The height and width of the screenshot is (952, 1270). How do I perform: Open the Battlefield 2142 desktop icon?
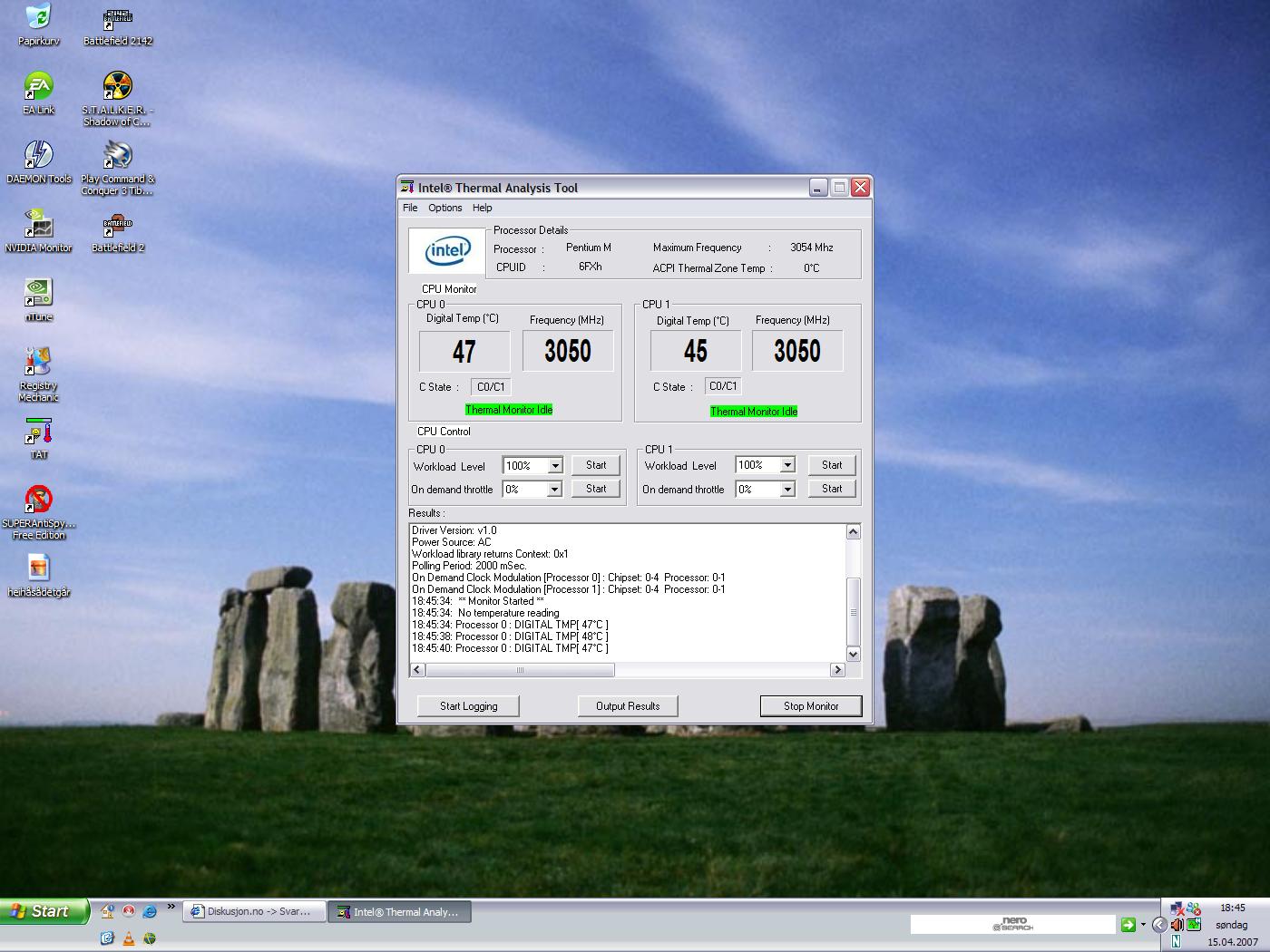pos(117,19)
